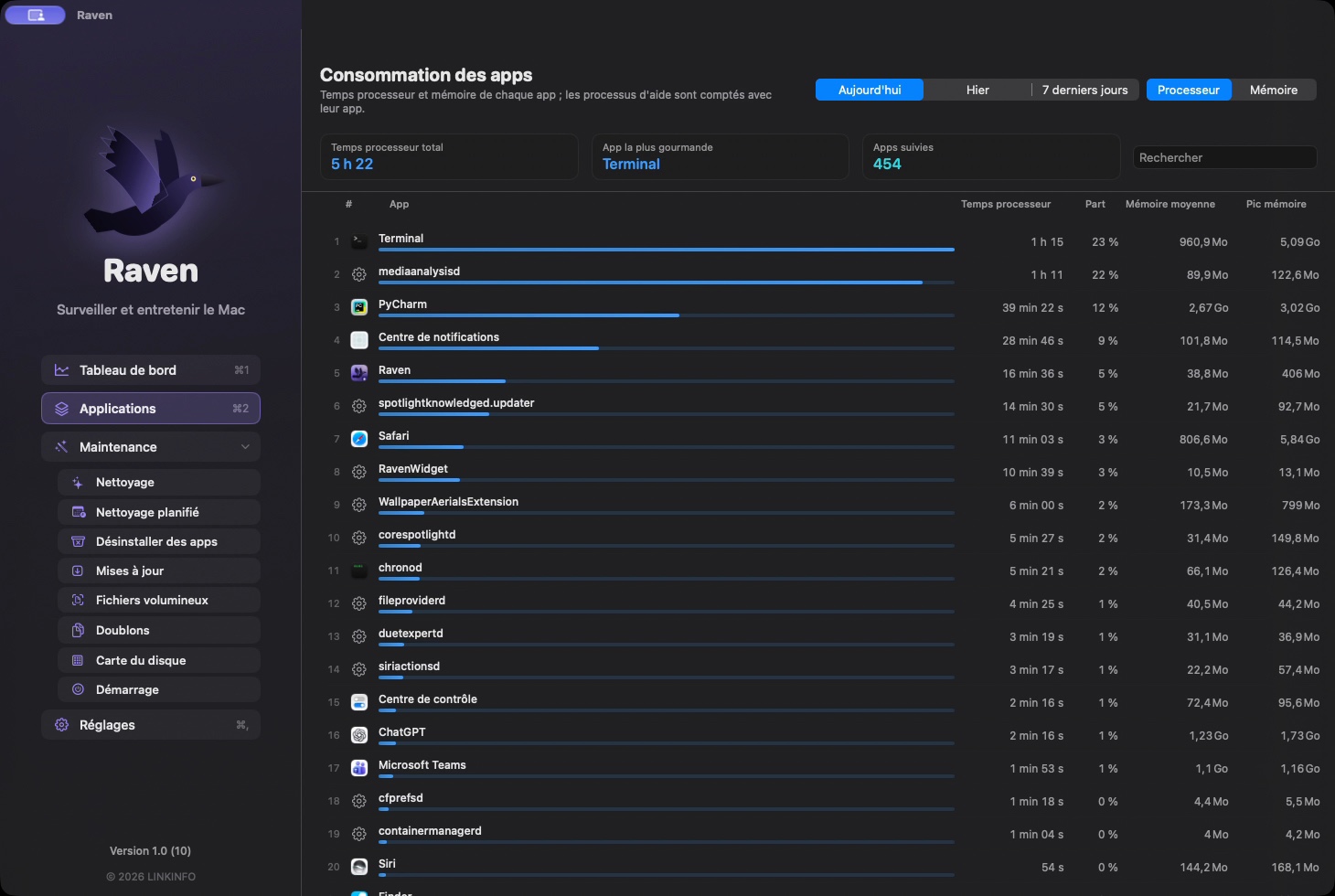1335x896 pixels.
Task: Sort by the Part column header
Action: point(1095,204)
